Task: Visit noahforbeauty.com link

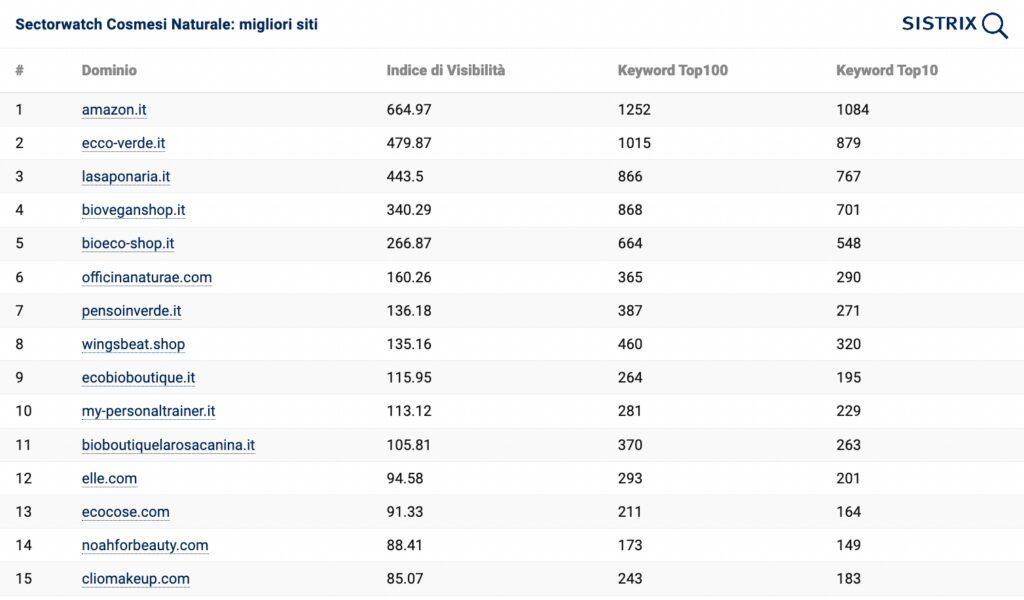Action: tap(145, 545)
